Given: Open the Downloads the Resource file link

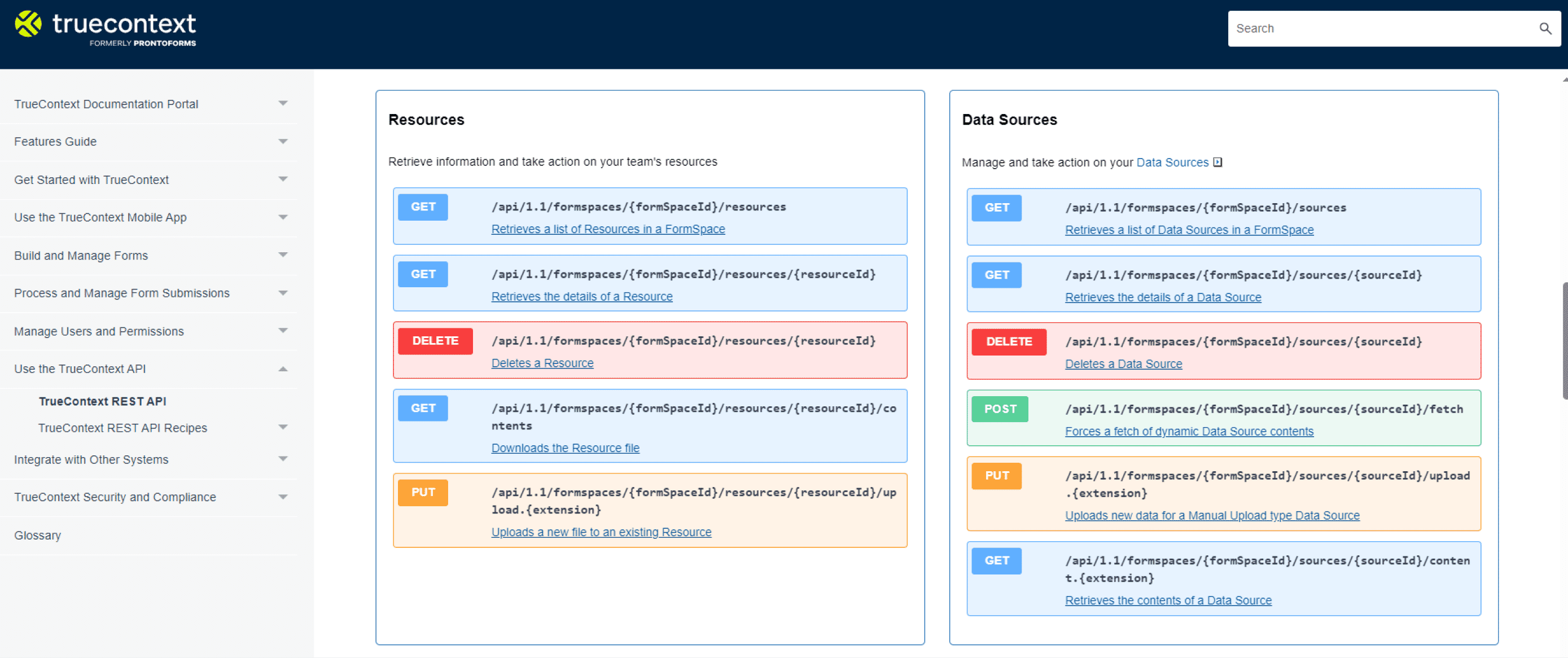Looking at the screenshot, I should point(565,448).
